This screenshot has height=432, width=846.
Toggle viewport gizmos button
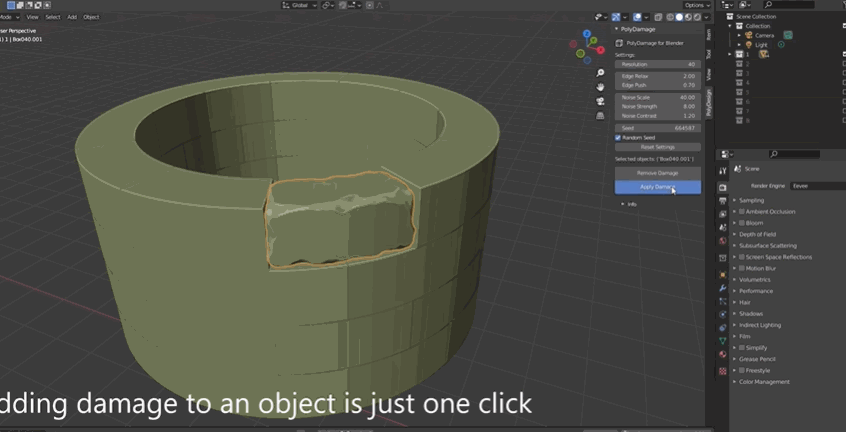coord(616,17)
